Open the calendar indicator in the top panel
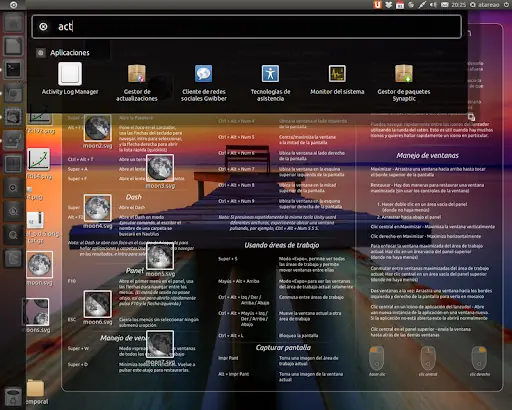Viewport: 512px width, 410px height. click(400, 5)
